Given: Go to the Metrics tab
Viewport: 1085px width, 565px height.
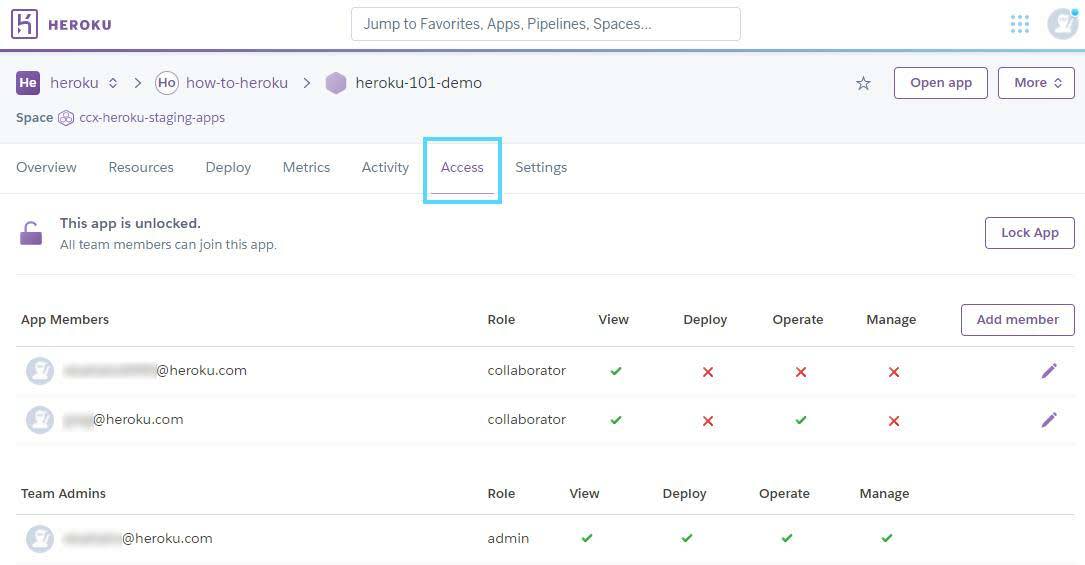Looking at the screenshot, I should pos(307,167).
